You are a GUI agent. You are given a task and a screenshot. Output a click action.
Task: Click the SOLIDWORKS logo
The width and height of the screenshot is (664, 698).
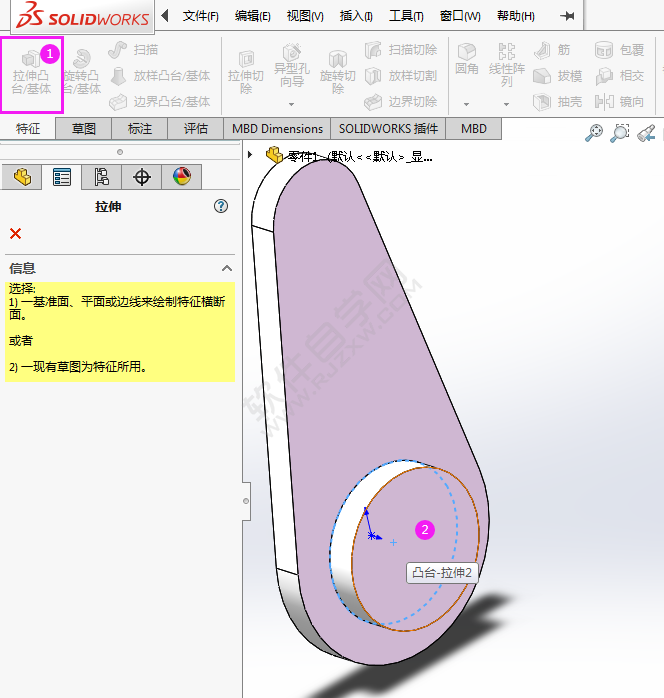83,15
